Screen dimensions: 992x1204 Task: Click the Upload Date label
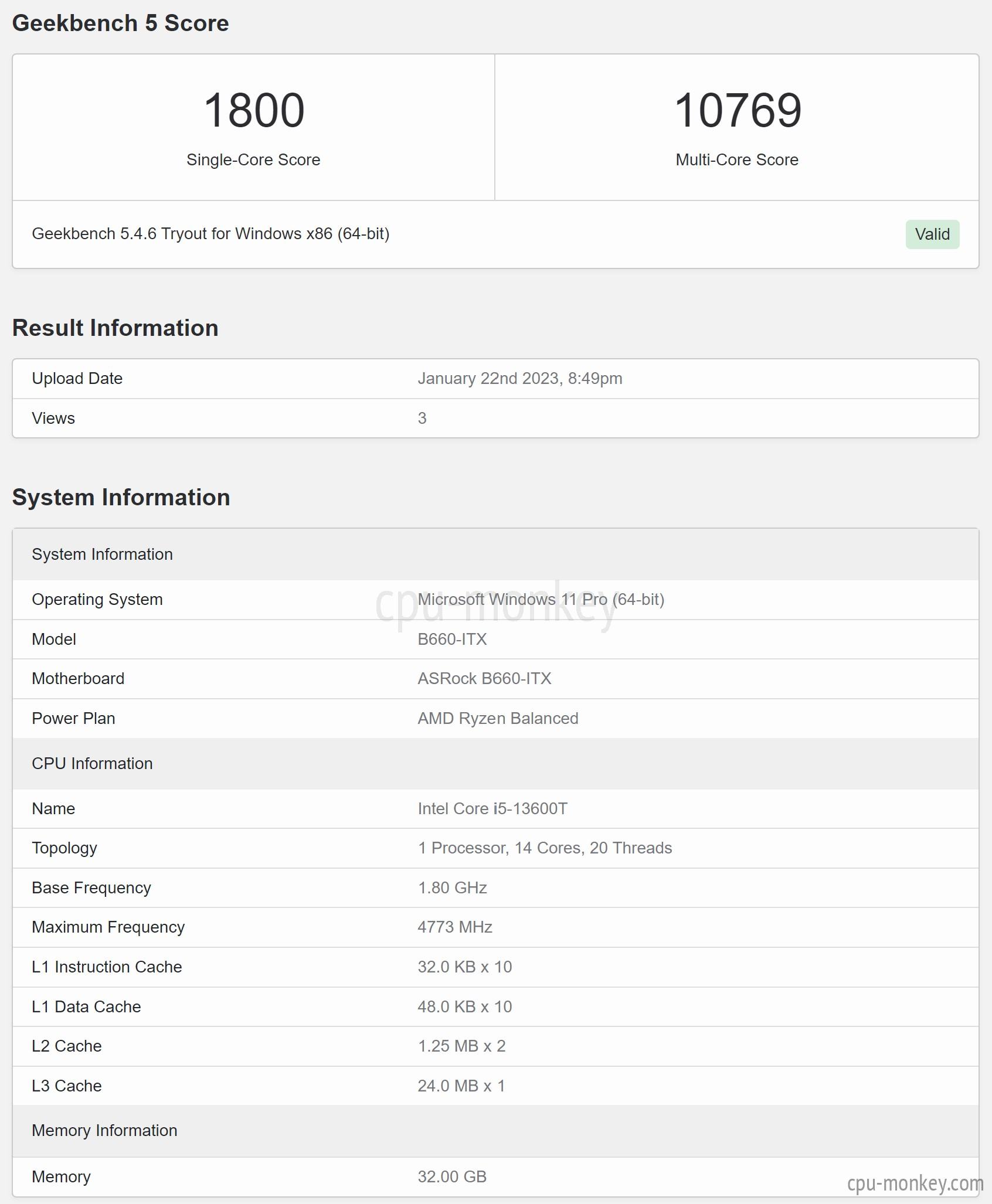click(x=77, y=379)
